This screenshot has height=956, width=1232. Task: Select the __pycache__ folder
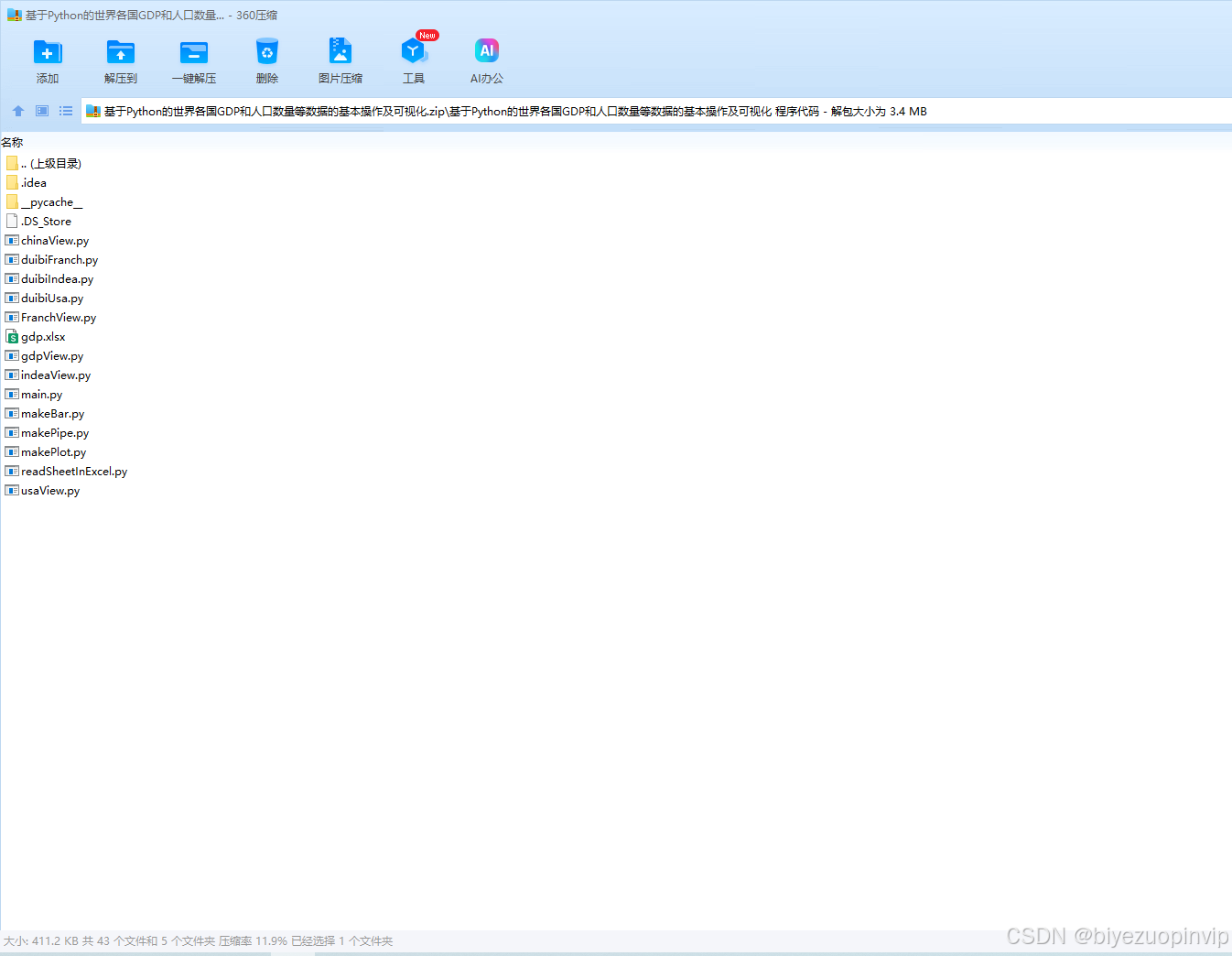(x=44, y=201)
